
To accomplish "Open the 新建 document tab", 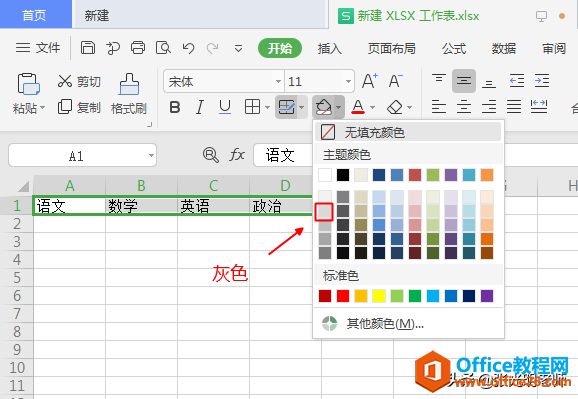I will (x=201, y=15).
